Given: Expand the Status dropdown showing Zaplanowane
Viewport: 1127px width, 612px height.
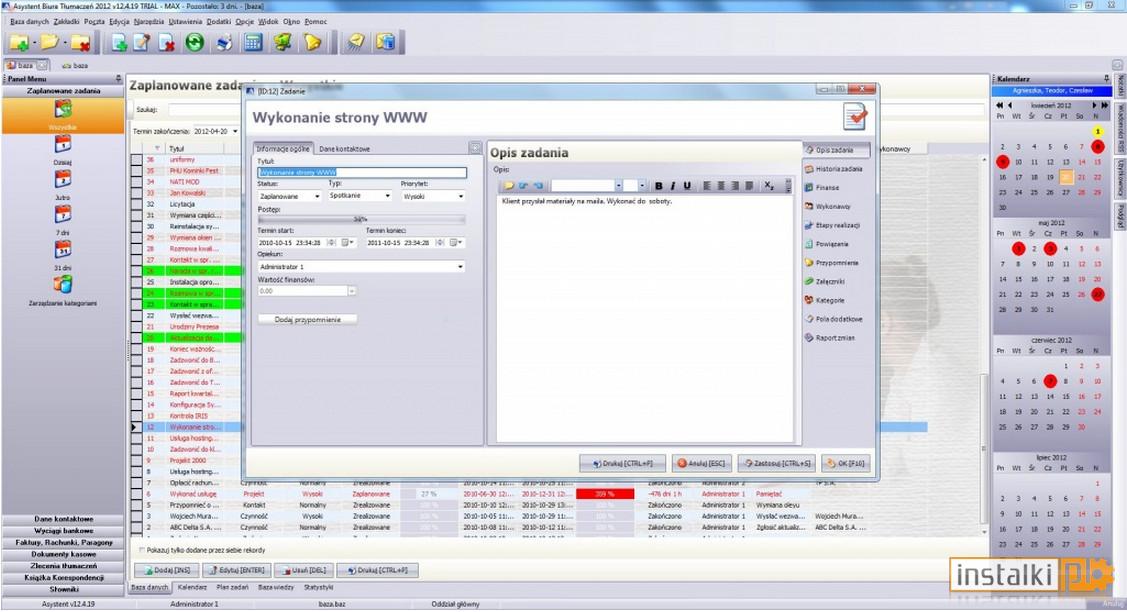Looking at the screenshot, I should point(290,196).
